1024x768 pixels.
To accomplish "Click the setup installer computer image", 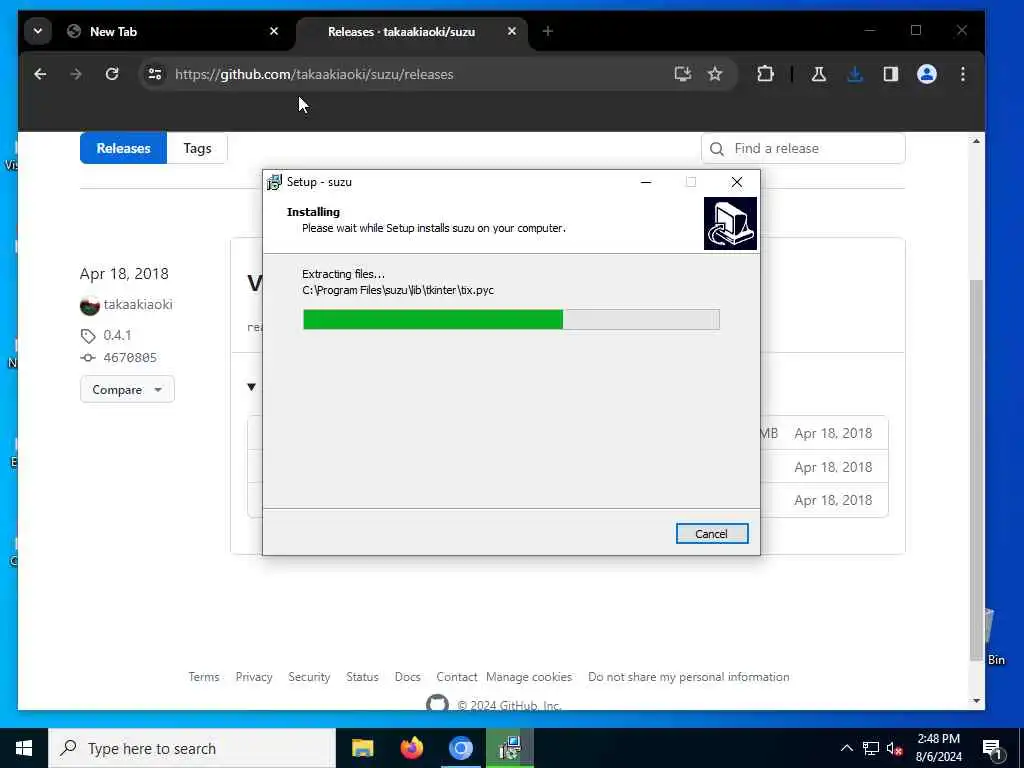I will coord(730,223).
